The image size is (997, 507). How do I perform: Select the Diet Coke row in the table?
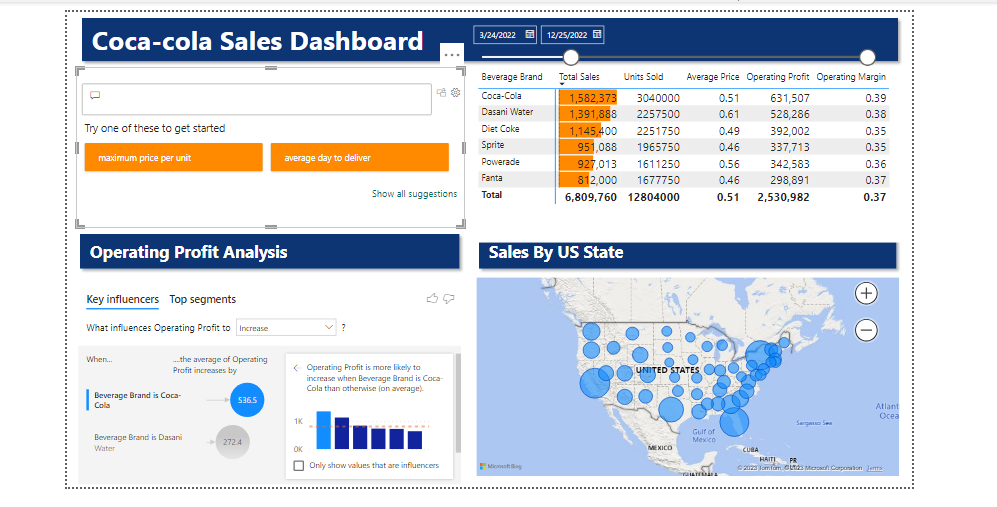684,130
